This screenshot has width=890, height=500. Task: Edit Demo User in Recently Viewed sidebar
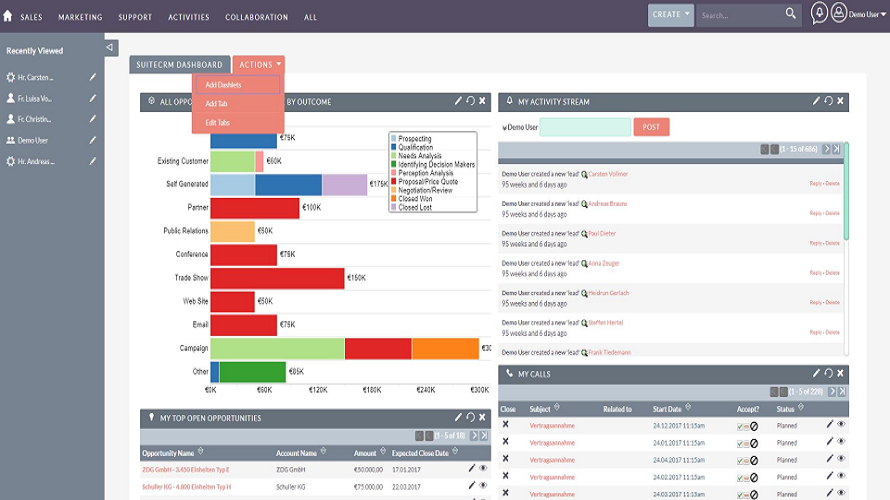pos(93,141)
